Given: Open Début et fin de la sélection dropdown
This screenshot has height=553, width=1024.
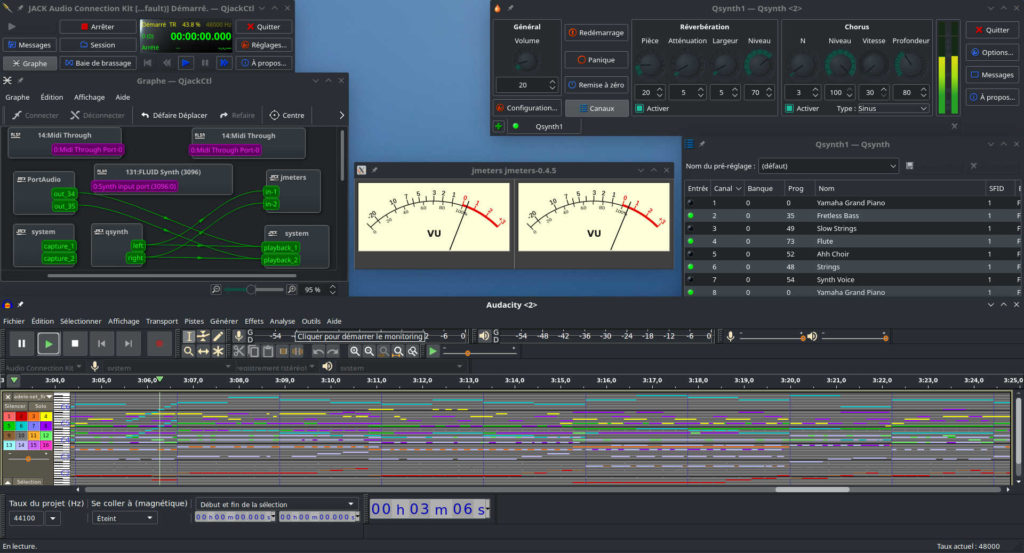Looking at the screenshot, I should coord(276,504).
